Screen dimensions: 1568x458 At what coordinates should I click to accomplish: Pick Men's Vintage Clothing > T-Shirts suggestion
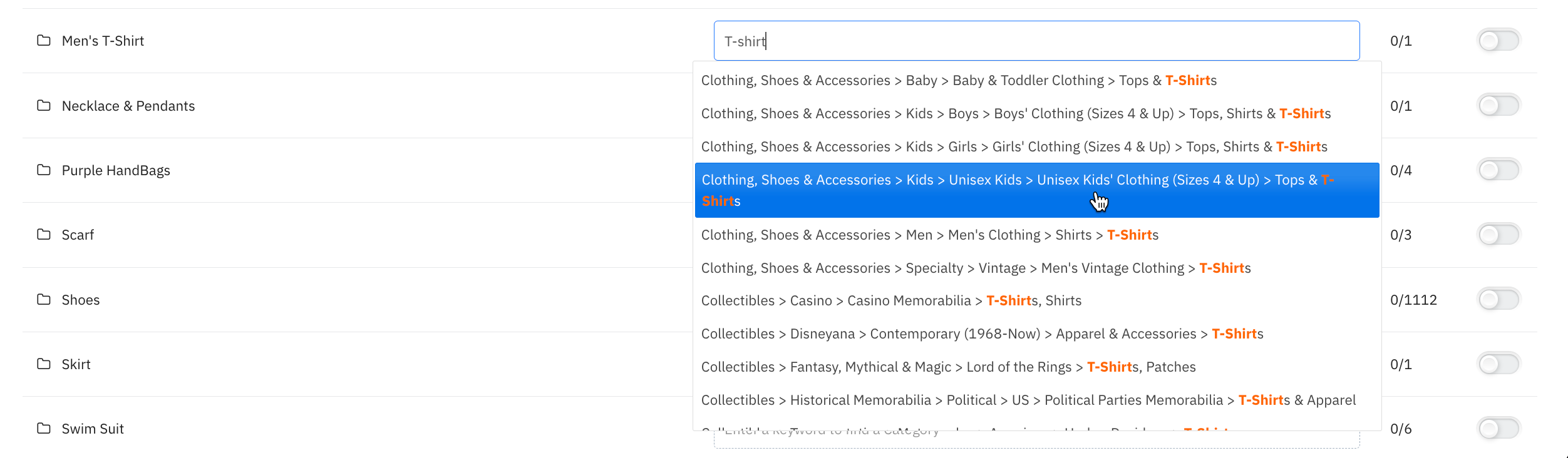[x=1037, y=268]
